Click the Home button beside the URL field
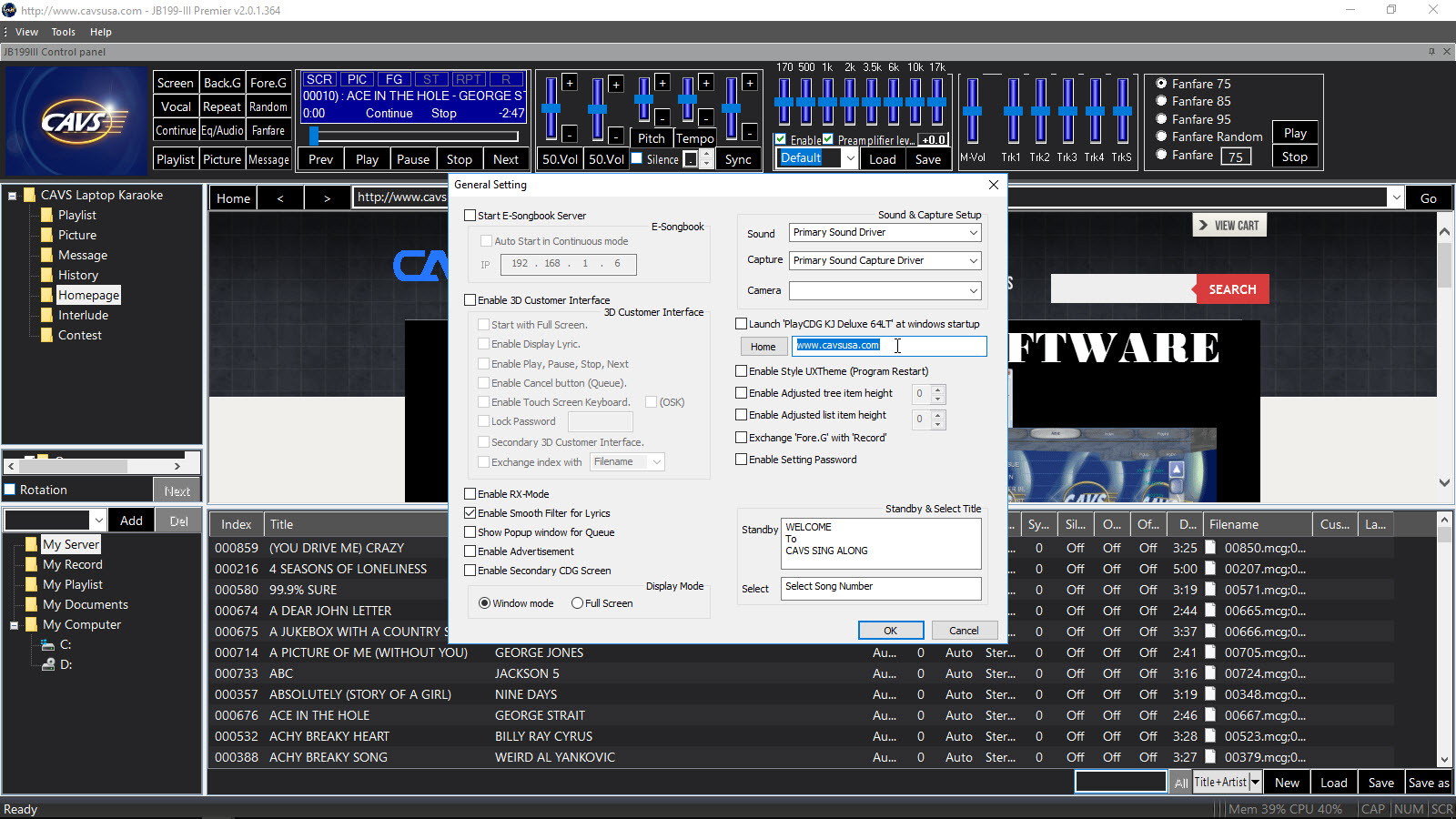This screenshot has width=1456, height=819. point(763,347)
